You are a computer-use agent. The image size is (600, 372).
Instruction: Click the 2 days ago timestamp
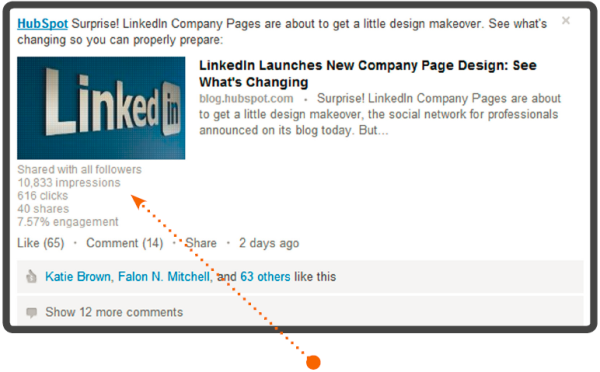269,243
